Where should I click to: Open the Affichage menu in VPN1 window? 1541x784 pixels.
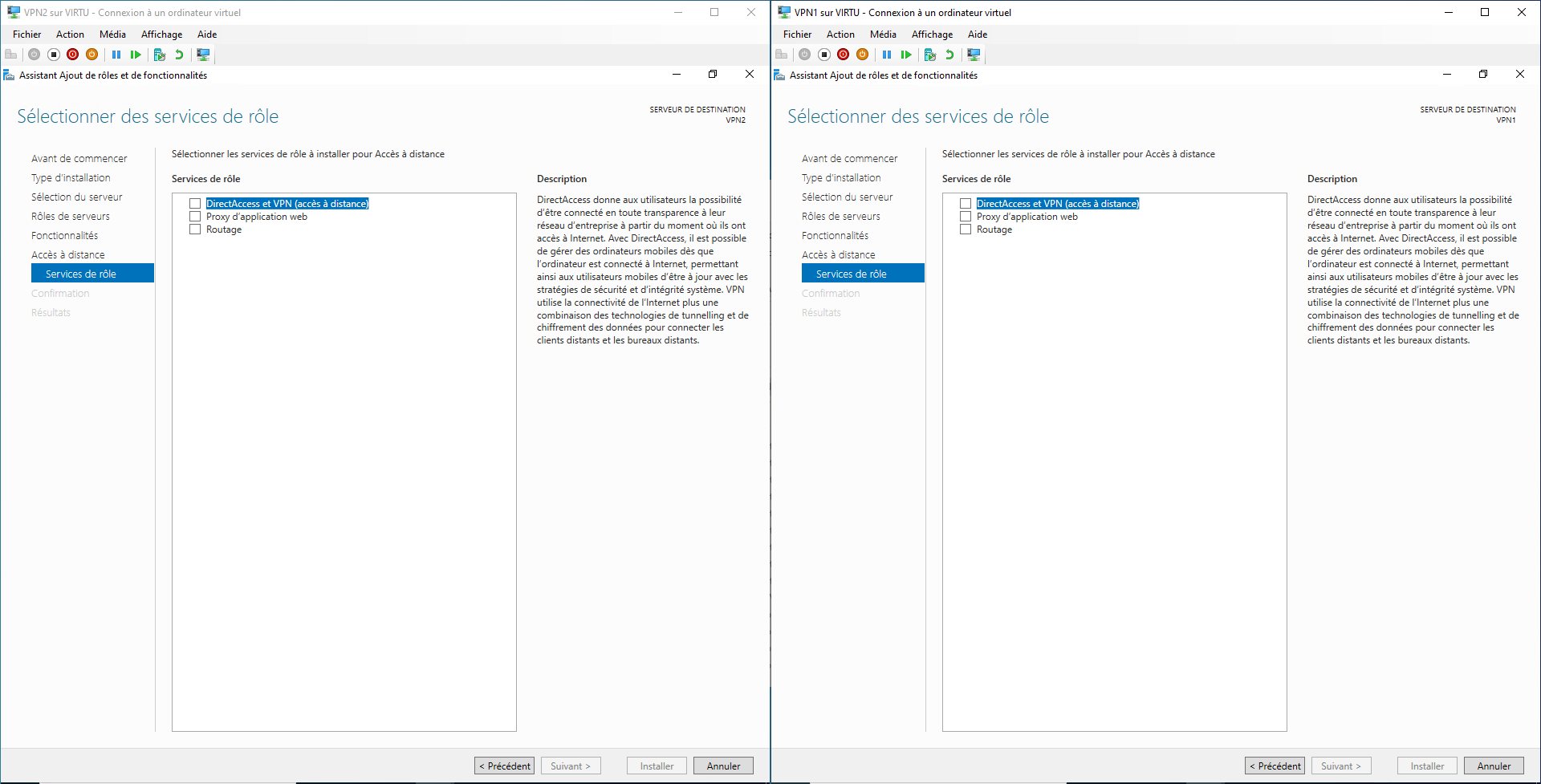click(x=932, y=35)
